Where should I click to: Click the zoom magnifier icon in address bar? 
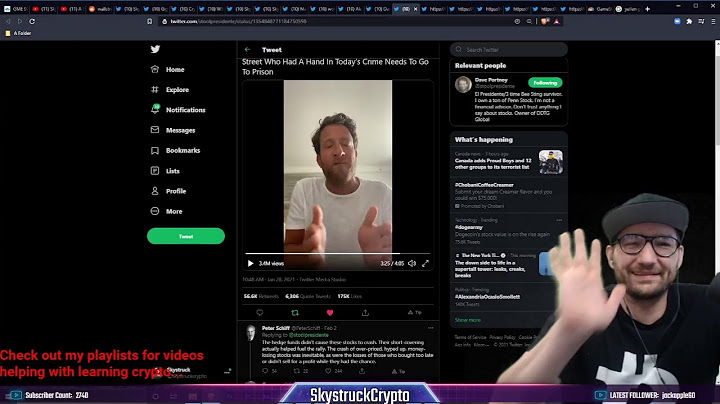pos(529,21)
